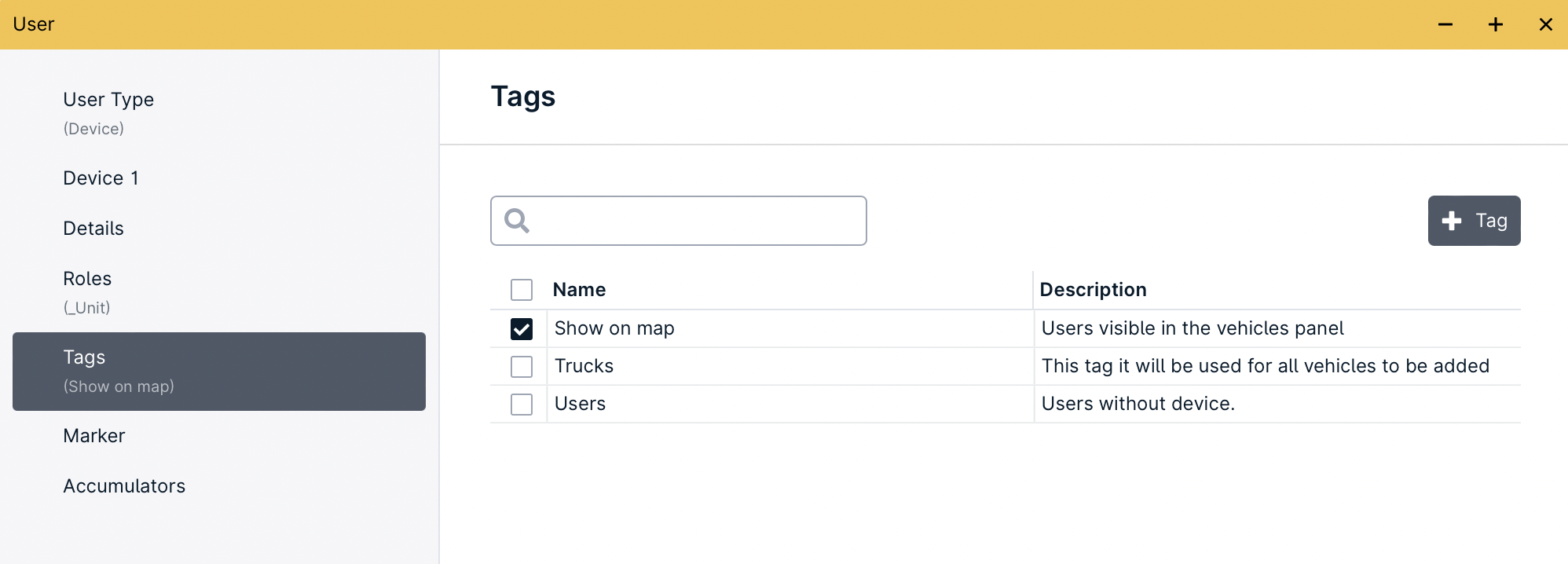Select the 'Users' tag name

(580, 404)
